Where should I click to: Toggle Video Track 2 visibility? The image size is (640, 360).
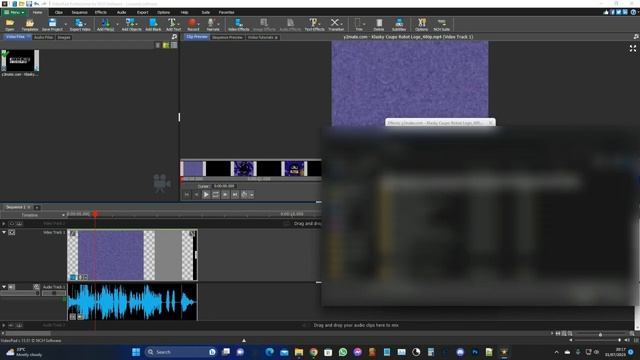coord(11,224)
